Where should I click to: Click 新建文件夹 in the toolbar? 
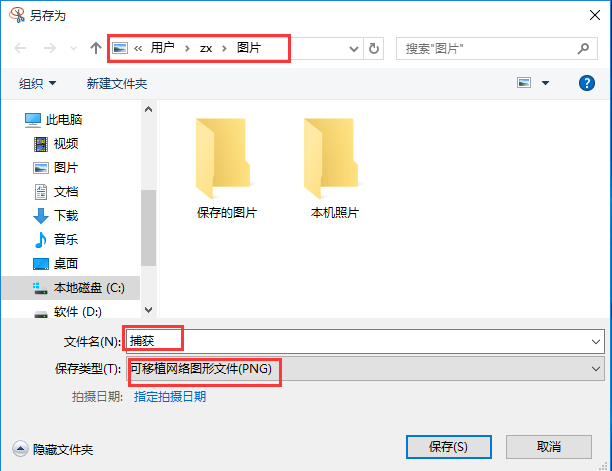pyautogui.click(x=117, y=83)
